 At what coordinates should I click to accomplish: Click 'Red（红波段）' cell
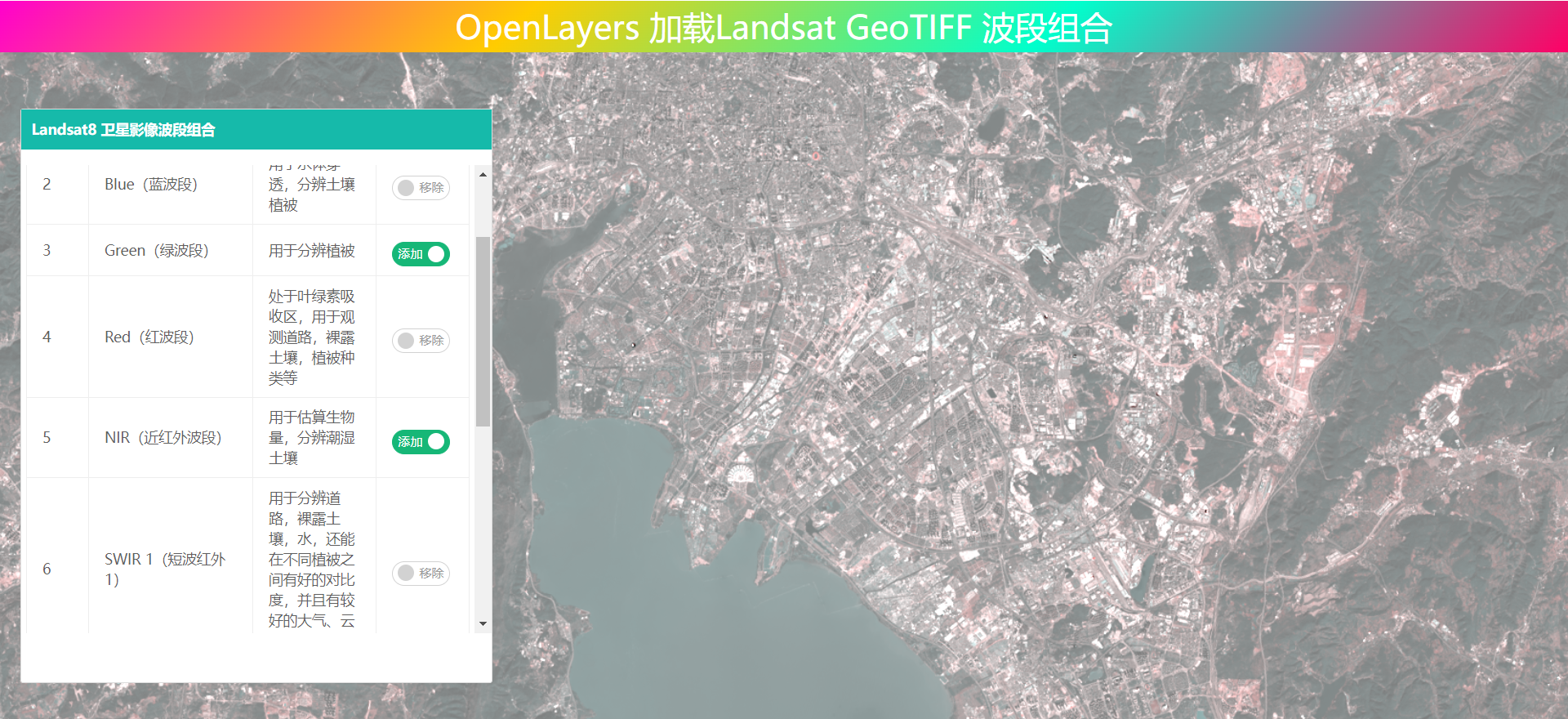click(x=171, y=337)
